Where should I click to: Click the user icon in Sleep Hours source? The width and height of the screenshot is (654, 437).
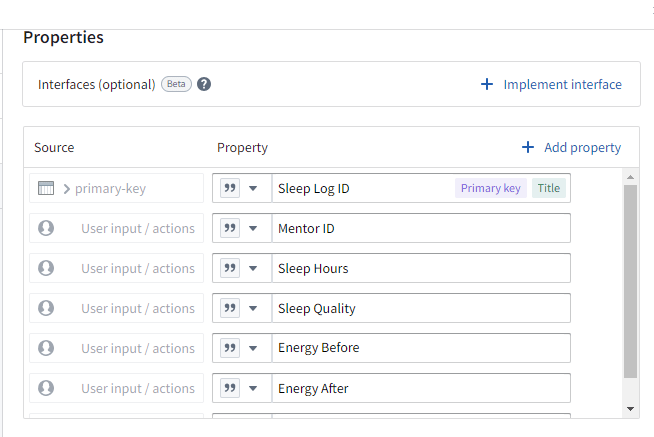46,268
